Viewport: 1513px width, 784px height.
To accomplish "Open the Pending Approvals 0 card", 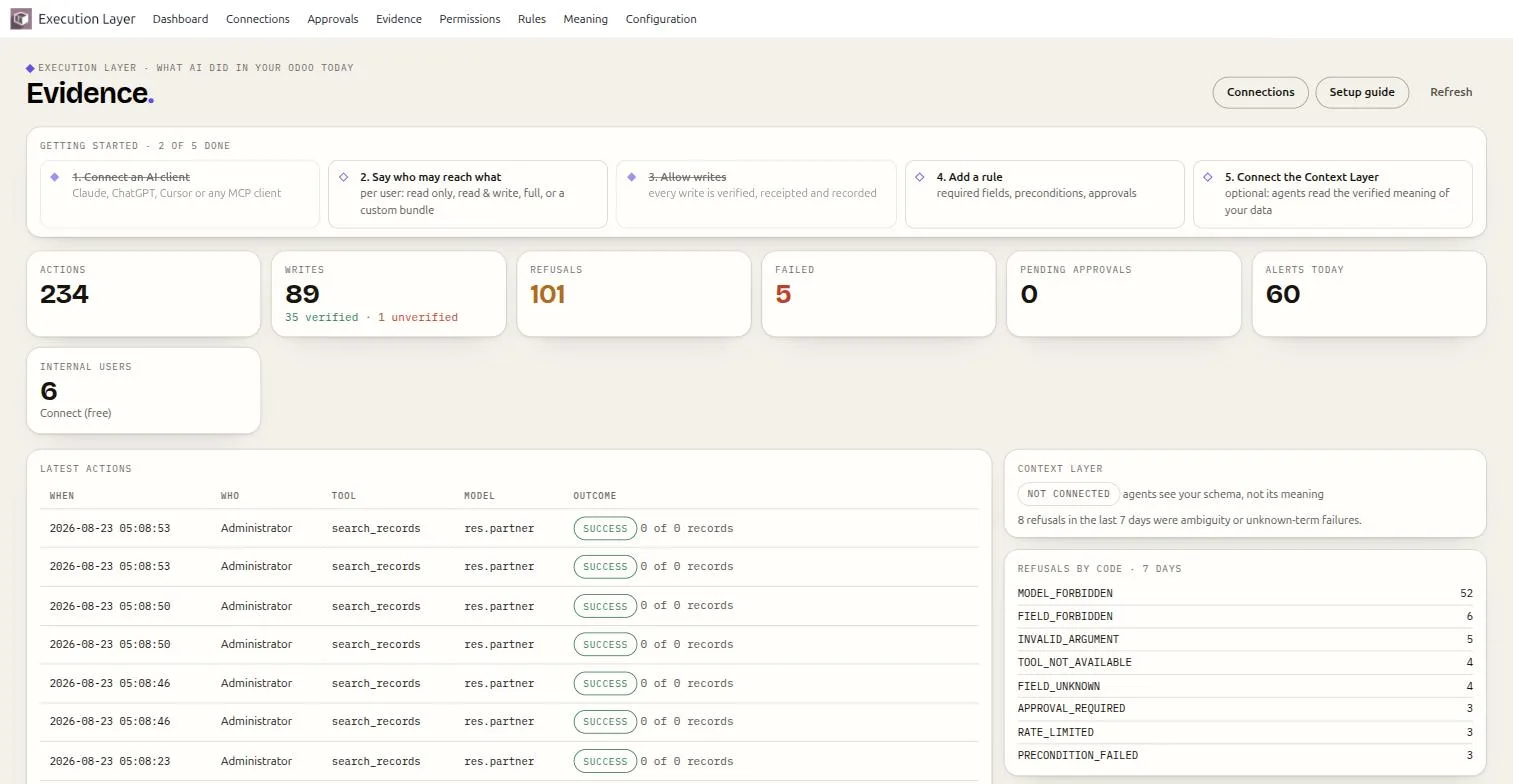I will [1124, 294].
